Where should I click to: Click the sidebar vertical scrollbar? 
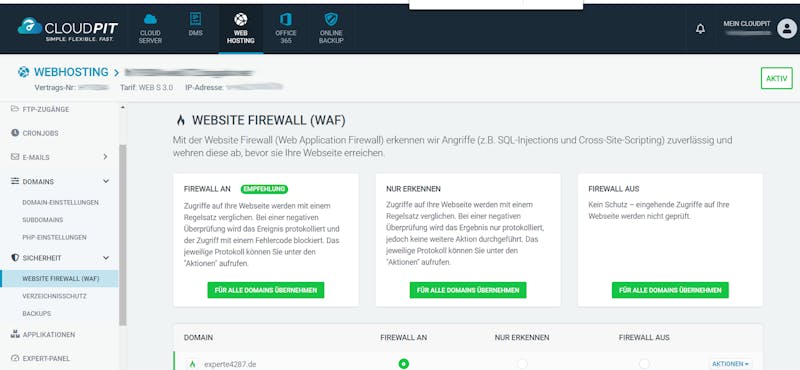point(122,235)
